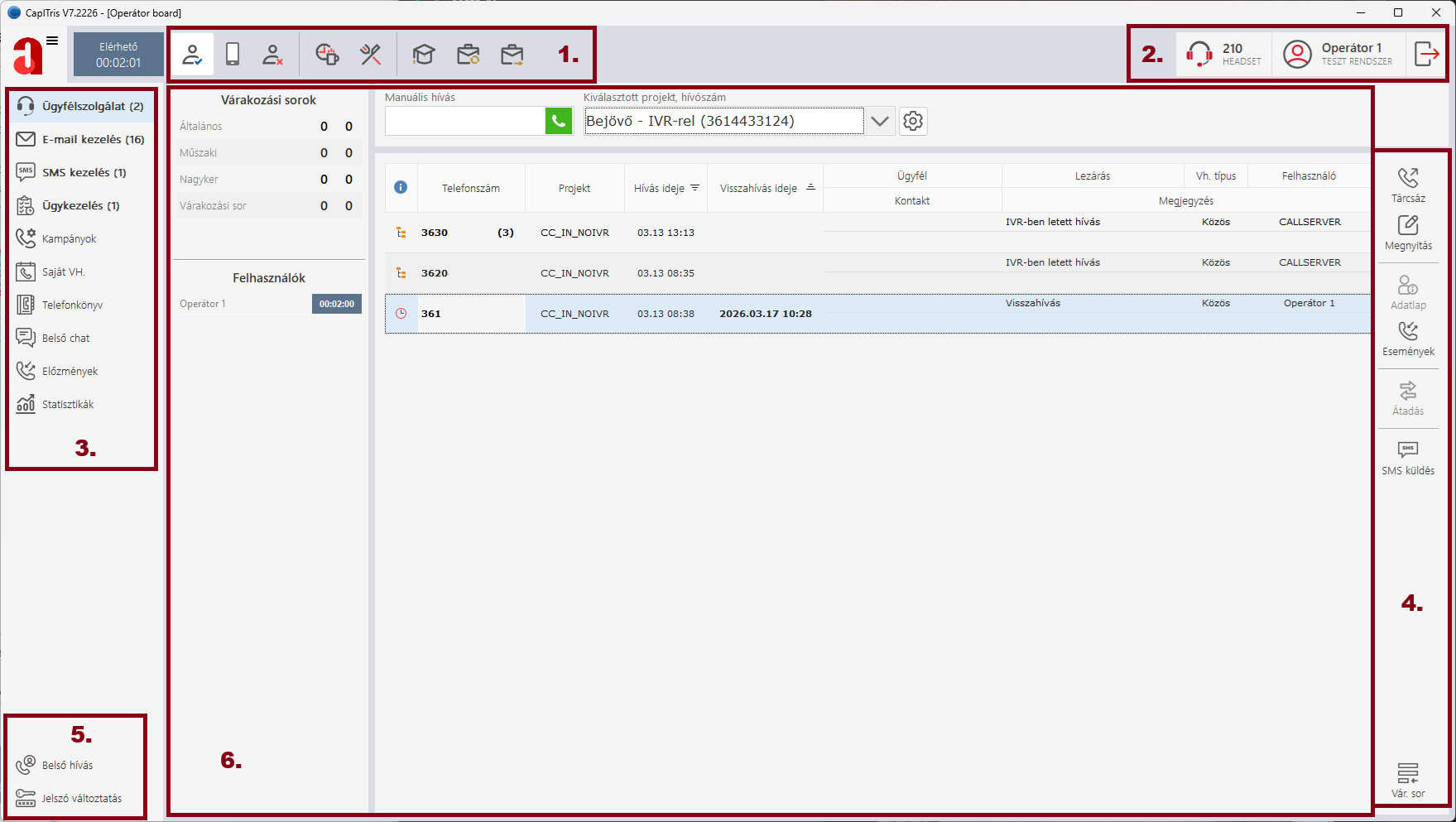This screenshot has width=1456, height=822.
Task: Toggle the available operator status icon
Action: point(192,55)
